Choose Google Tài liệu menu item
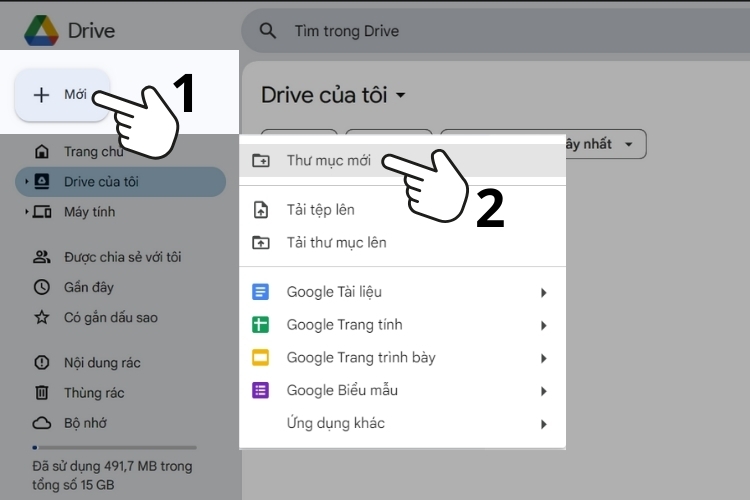 tap(402, 292)
